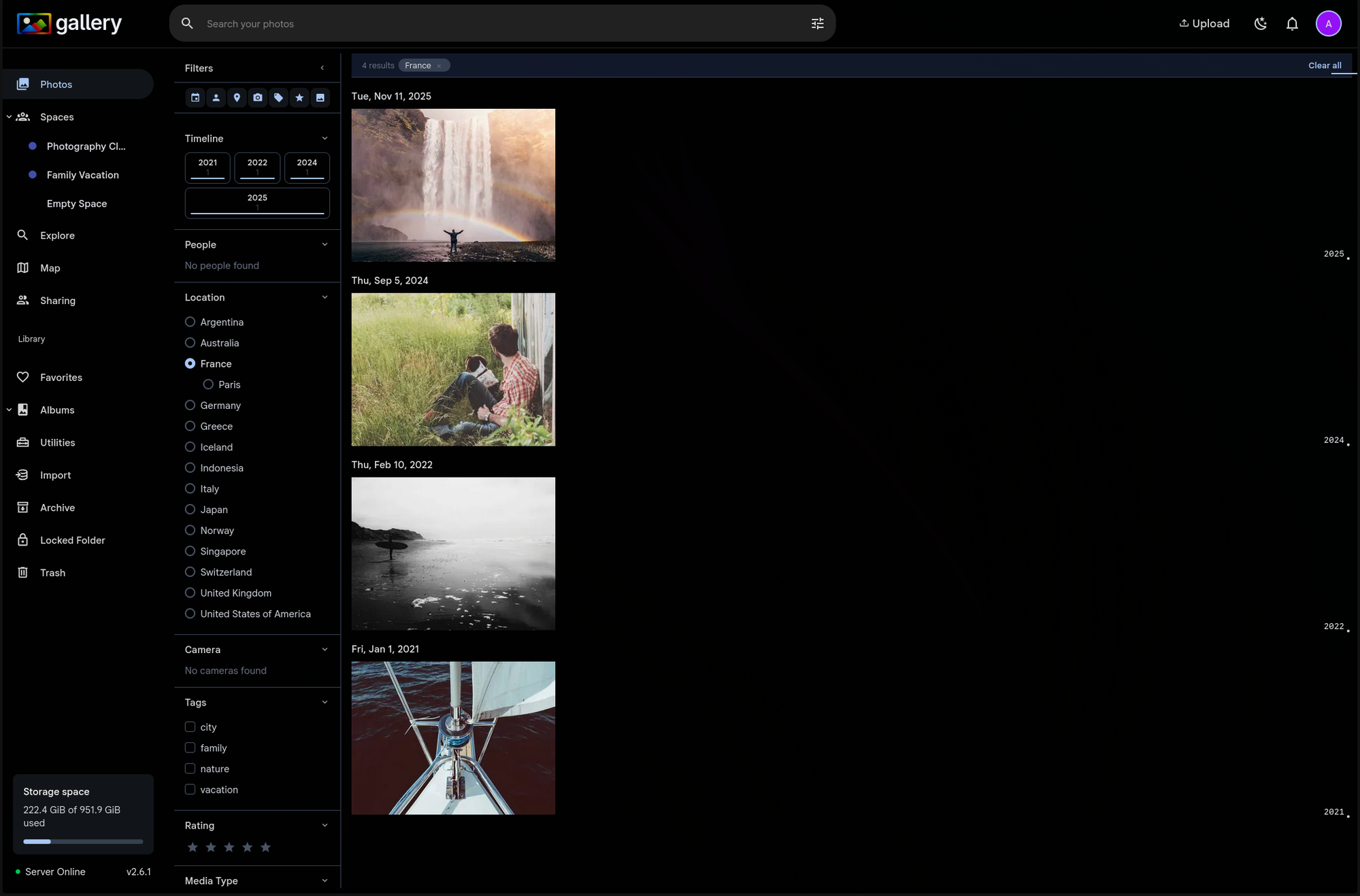Viewport: 1360px width, 896px height.
Task: Open the Map view in the sidebar
Action: [x=50, y=267]
